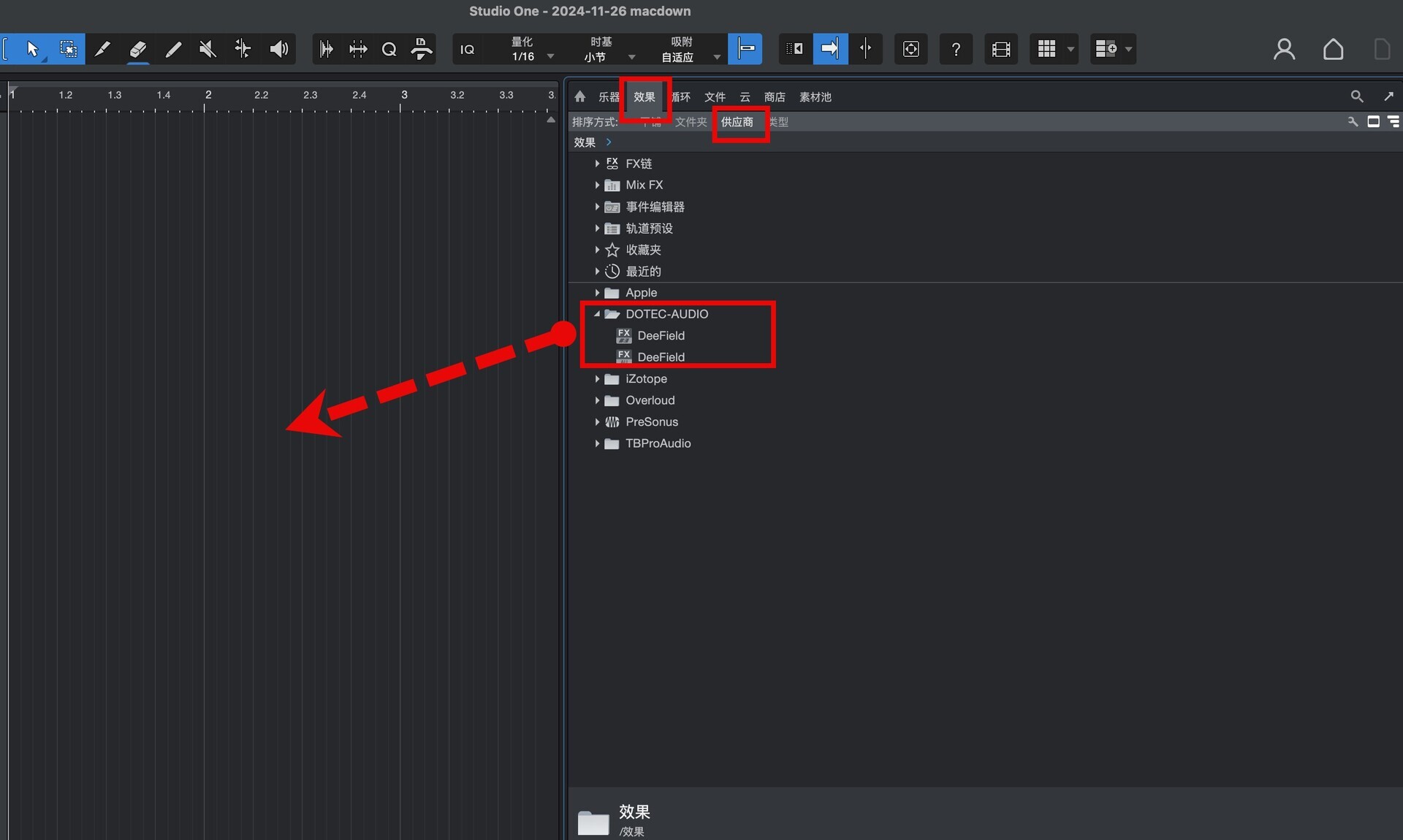
Task: Open the Quantize panel Q icon
Action: [x=389, y=49]
